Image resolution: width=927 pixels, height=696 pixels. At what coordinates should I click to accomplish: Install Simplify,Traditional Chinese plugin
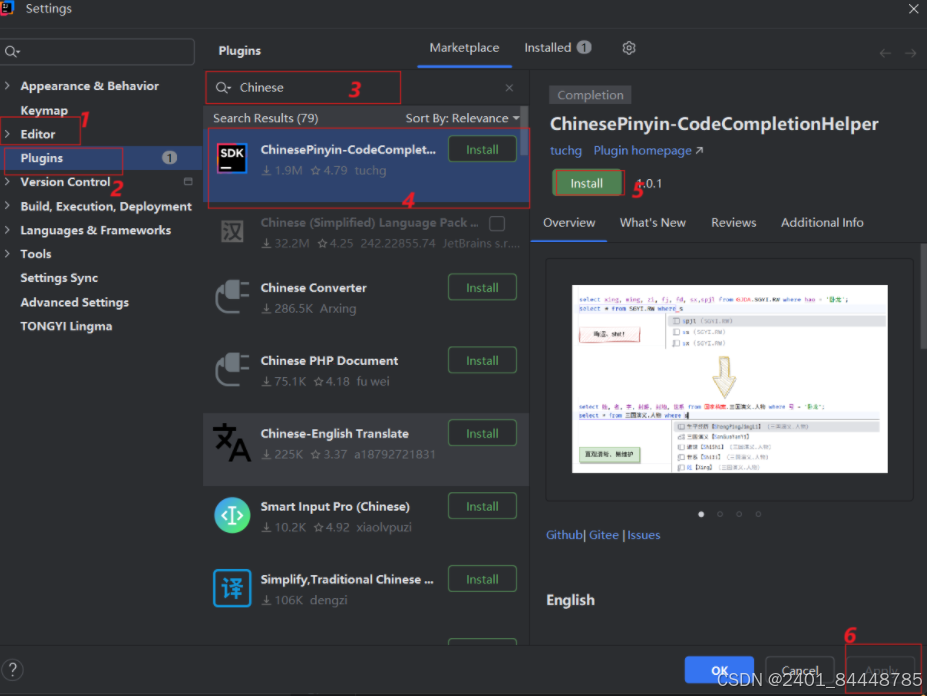point(482,579)
